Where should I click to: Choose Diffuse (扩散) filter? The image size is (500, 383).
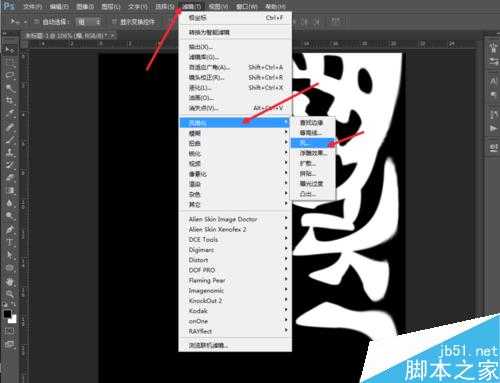tap(313, 163)
